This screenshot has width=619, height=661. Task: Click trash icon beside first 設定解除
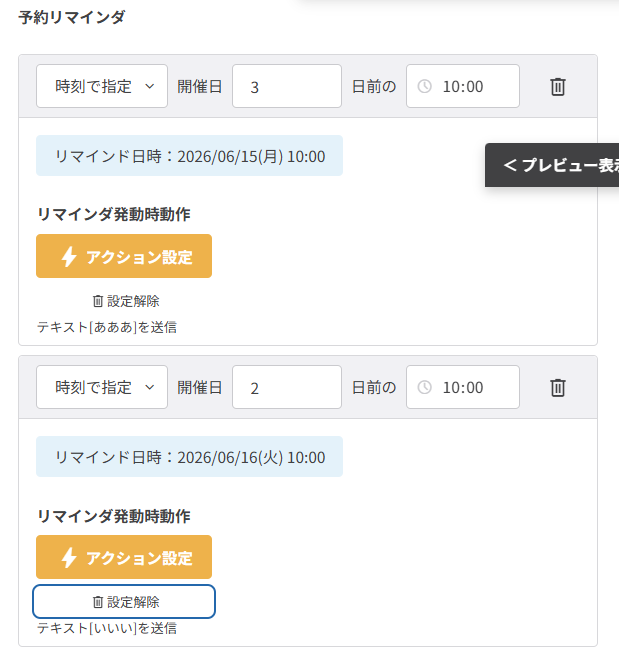tap(97, 301)
